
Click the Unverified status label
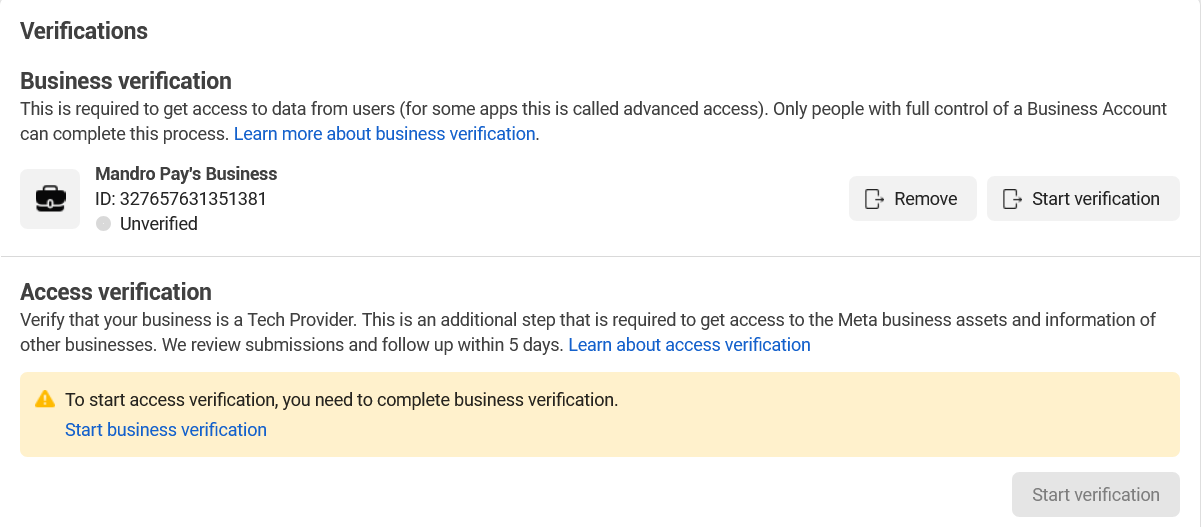[159, 224]
